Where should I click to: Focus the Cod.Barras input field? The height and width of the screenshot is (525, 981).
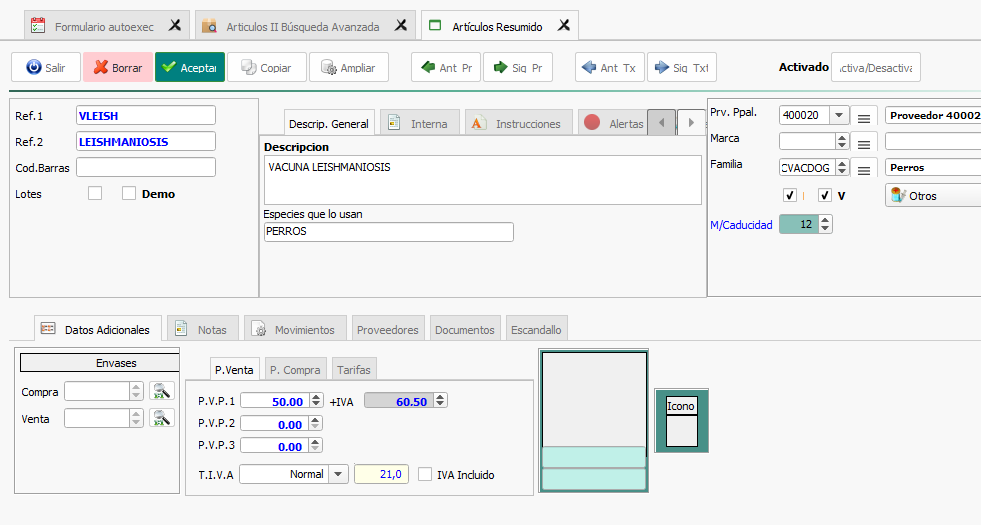pyautogui.click(x=146, y=167)
